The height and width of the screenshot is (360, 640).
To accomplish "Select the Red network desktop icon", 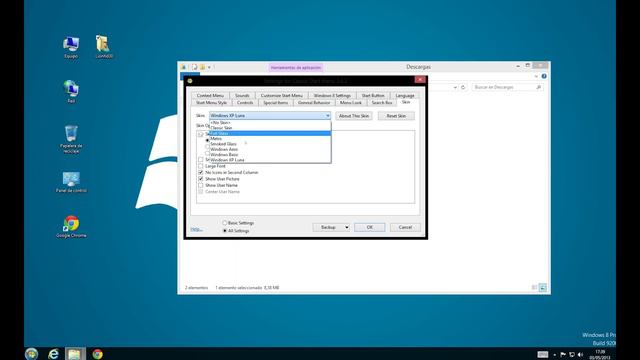I will pyautogui.click(x=71, y=91).
